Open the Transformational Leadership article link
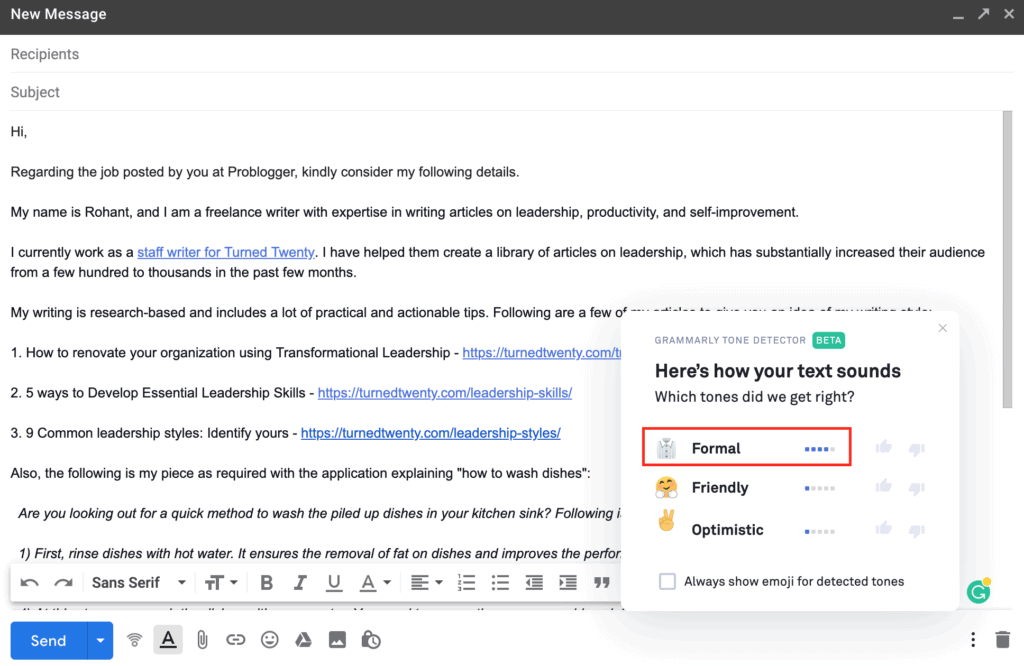 pyautogui.click(x=542, y=353)
